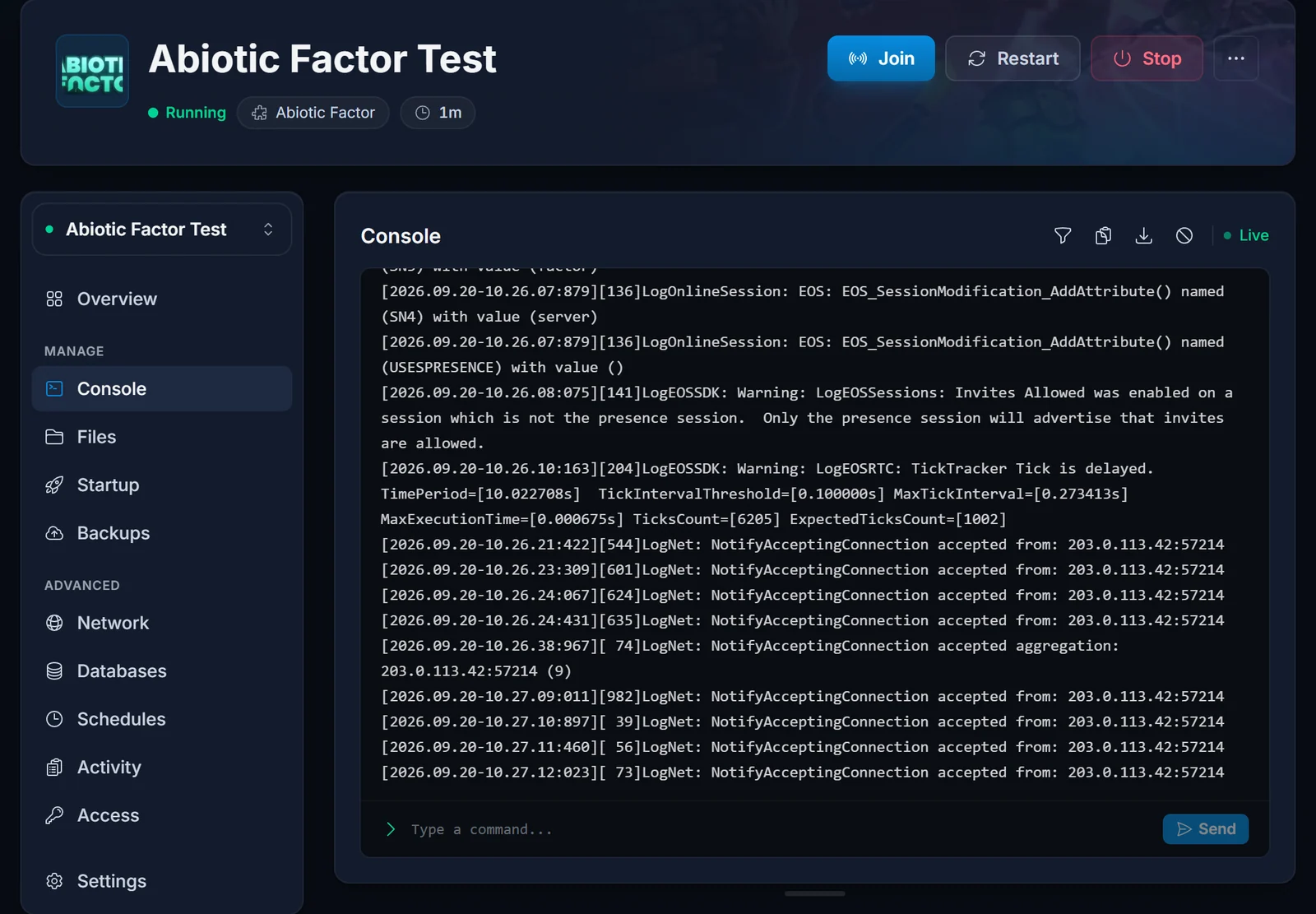Image resolution: width=1316 pixels, height=914 pixels.
Task: Click the Backups cloud upload icon
Action: pyautogui.click(x=54, y=533)
